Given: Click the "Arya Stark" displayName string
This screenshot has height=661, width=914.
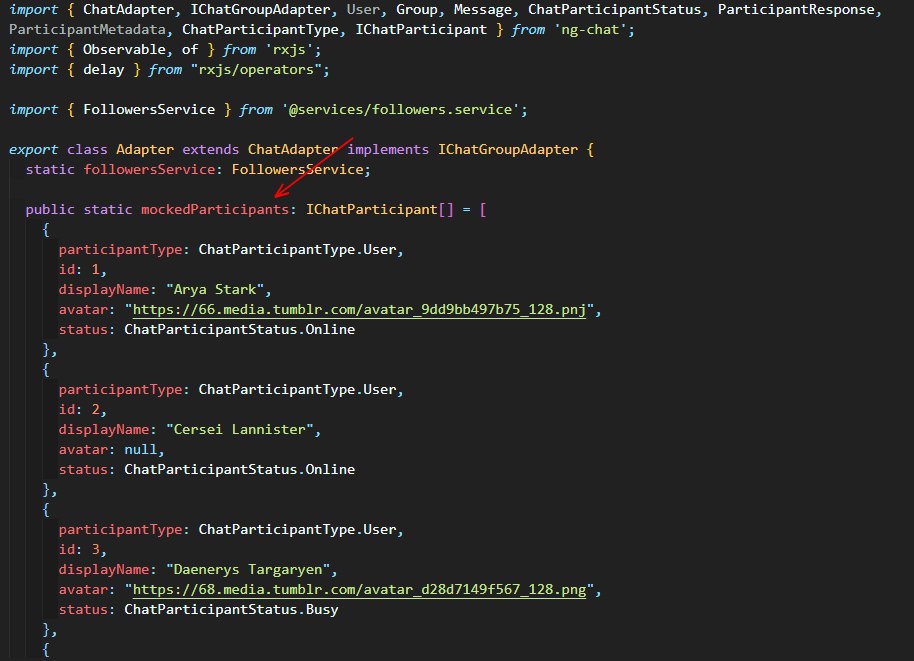Looking at the screenshot, I should [215, 289].
